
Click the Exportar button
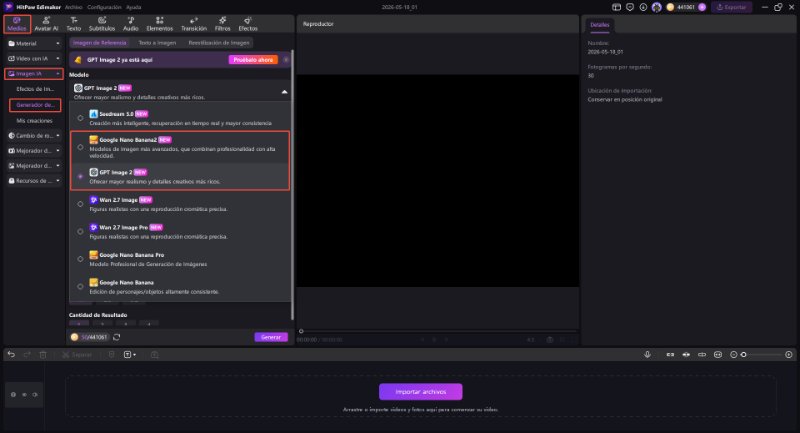732,7
